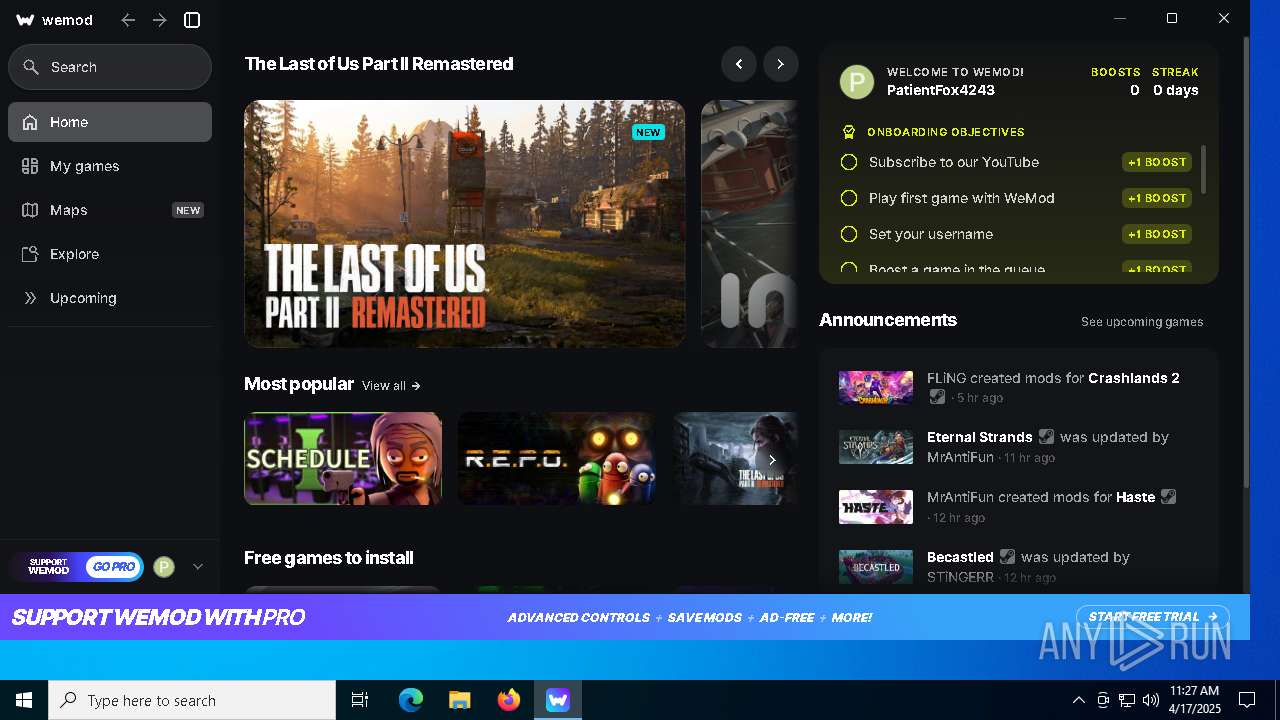
Task: Open the Schedule I game card
Action: [x=343, y=458]
